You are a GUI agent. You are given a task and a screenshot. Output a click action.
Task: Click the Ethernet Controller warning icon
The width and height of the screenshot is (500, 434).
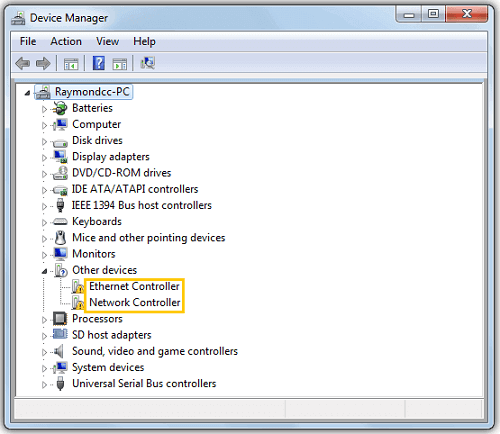[x=78, y=286]
